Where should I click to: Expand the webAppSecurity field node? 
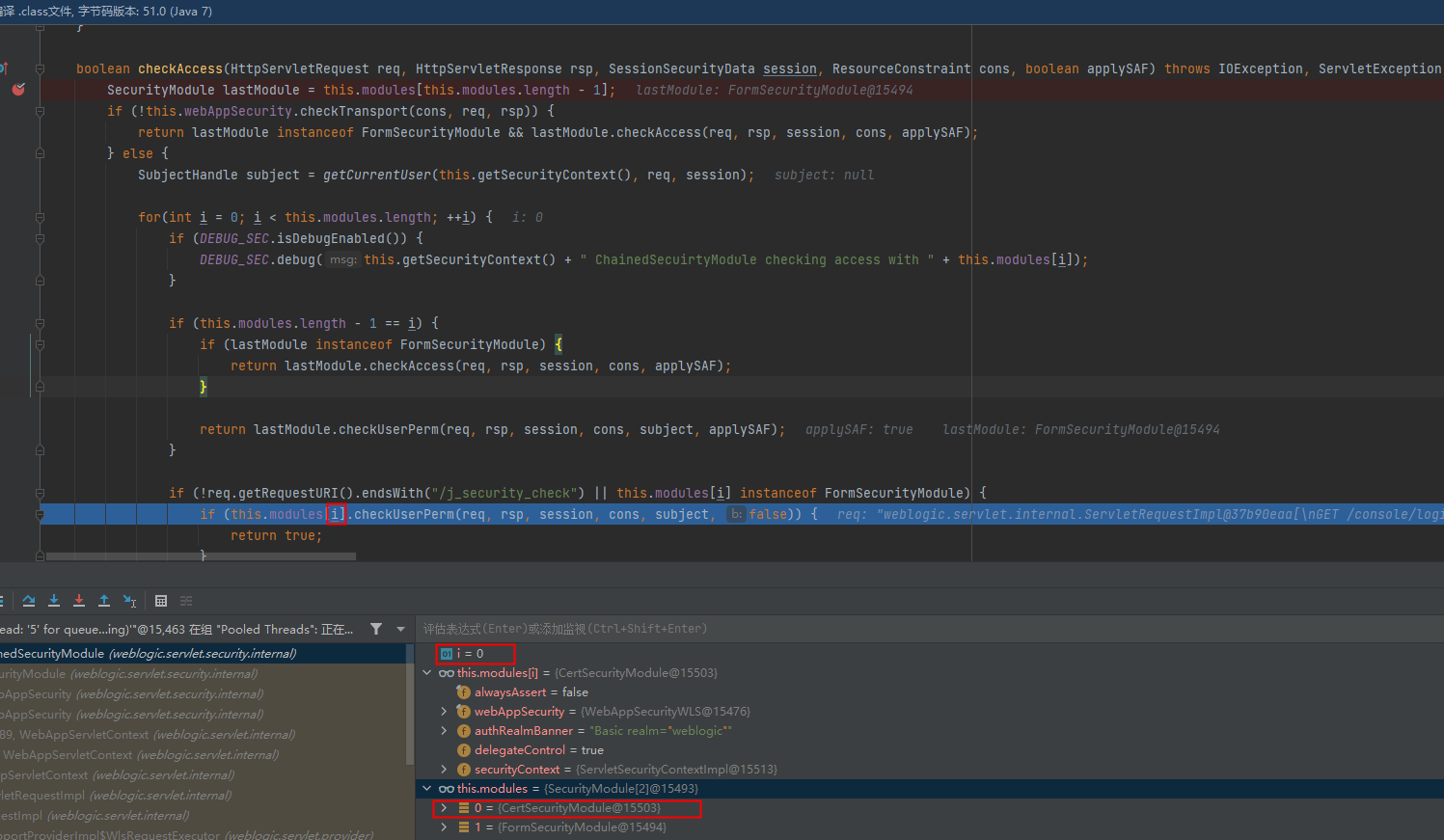tap(444, 712)
